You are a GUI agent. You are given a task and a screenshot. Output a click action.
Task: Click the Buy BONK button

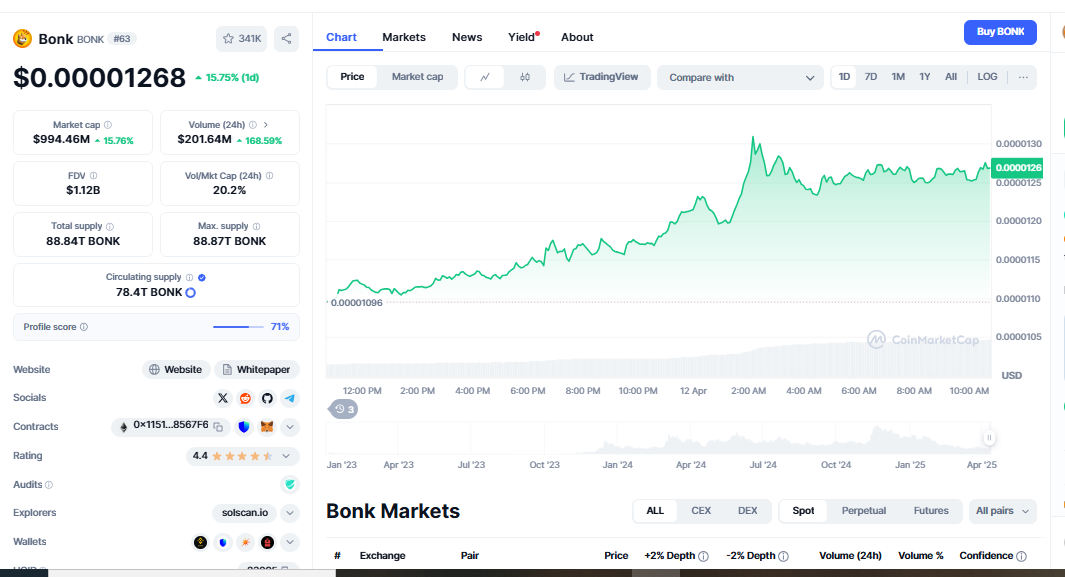[x=1000, y=33]
